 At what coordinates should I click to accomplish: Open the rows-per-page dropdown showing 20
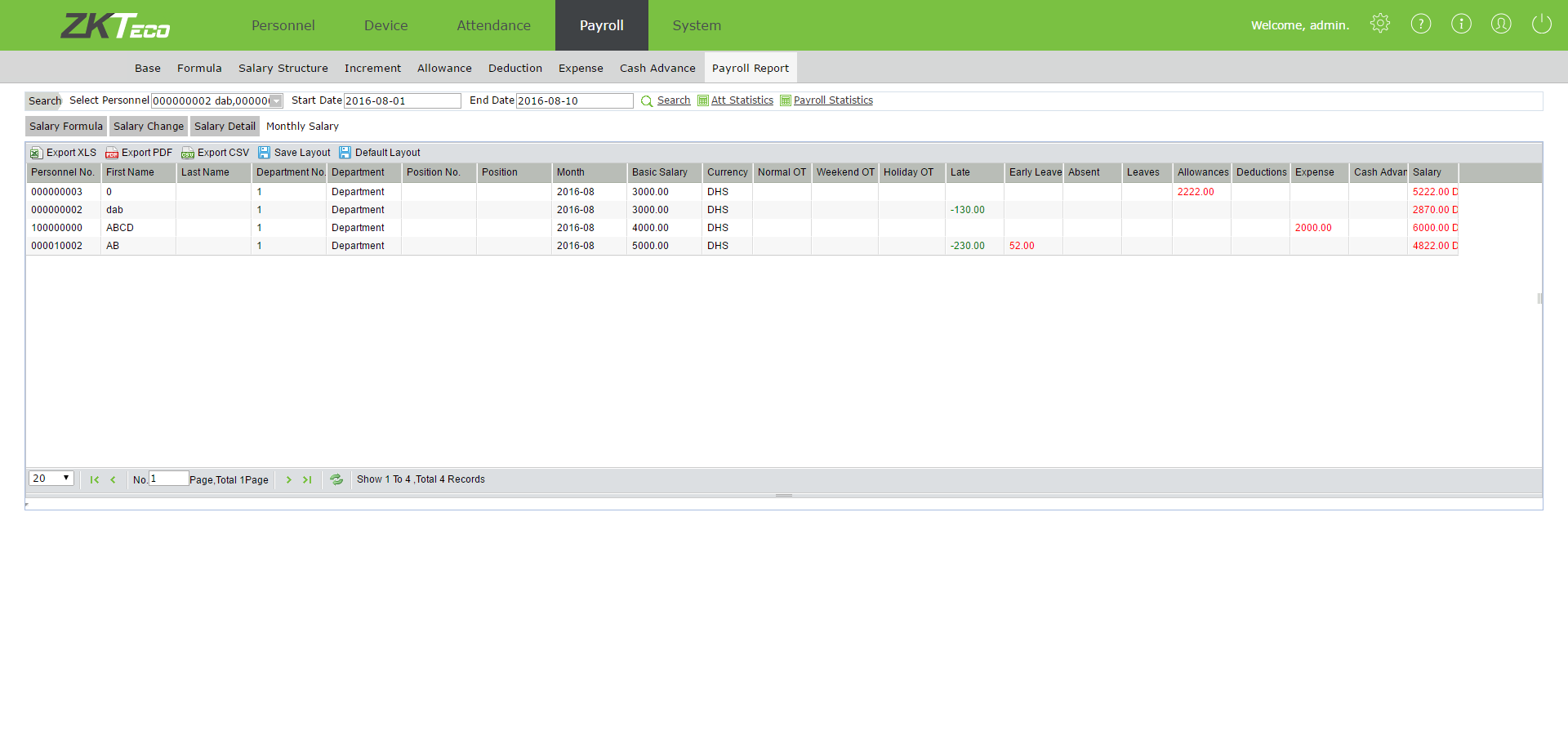pyautogui.click(x=51, y=479)
